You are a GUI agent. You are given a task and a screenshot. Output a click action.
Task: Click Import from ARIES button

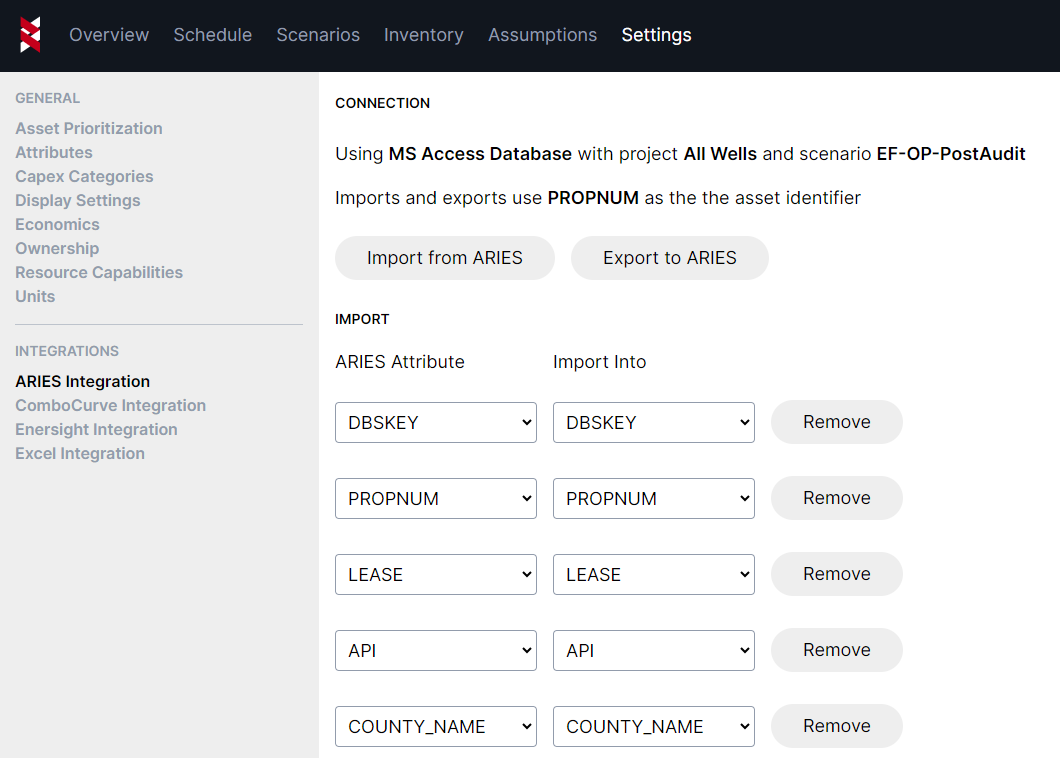pos(444,258)
